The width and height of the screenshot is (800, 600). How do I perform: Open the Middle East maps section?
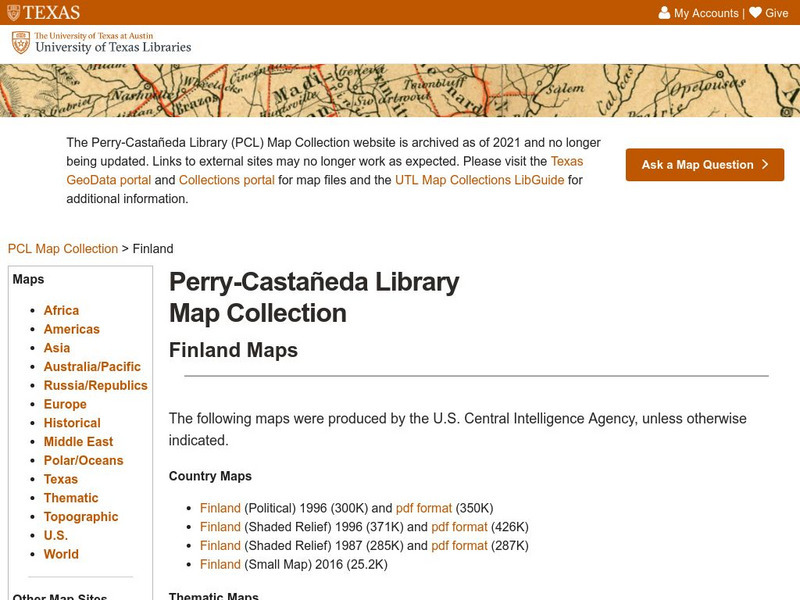pyautogui.click(x=78, y=442)
